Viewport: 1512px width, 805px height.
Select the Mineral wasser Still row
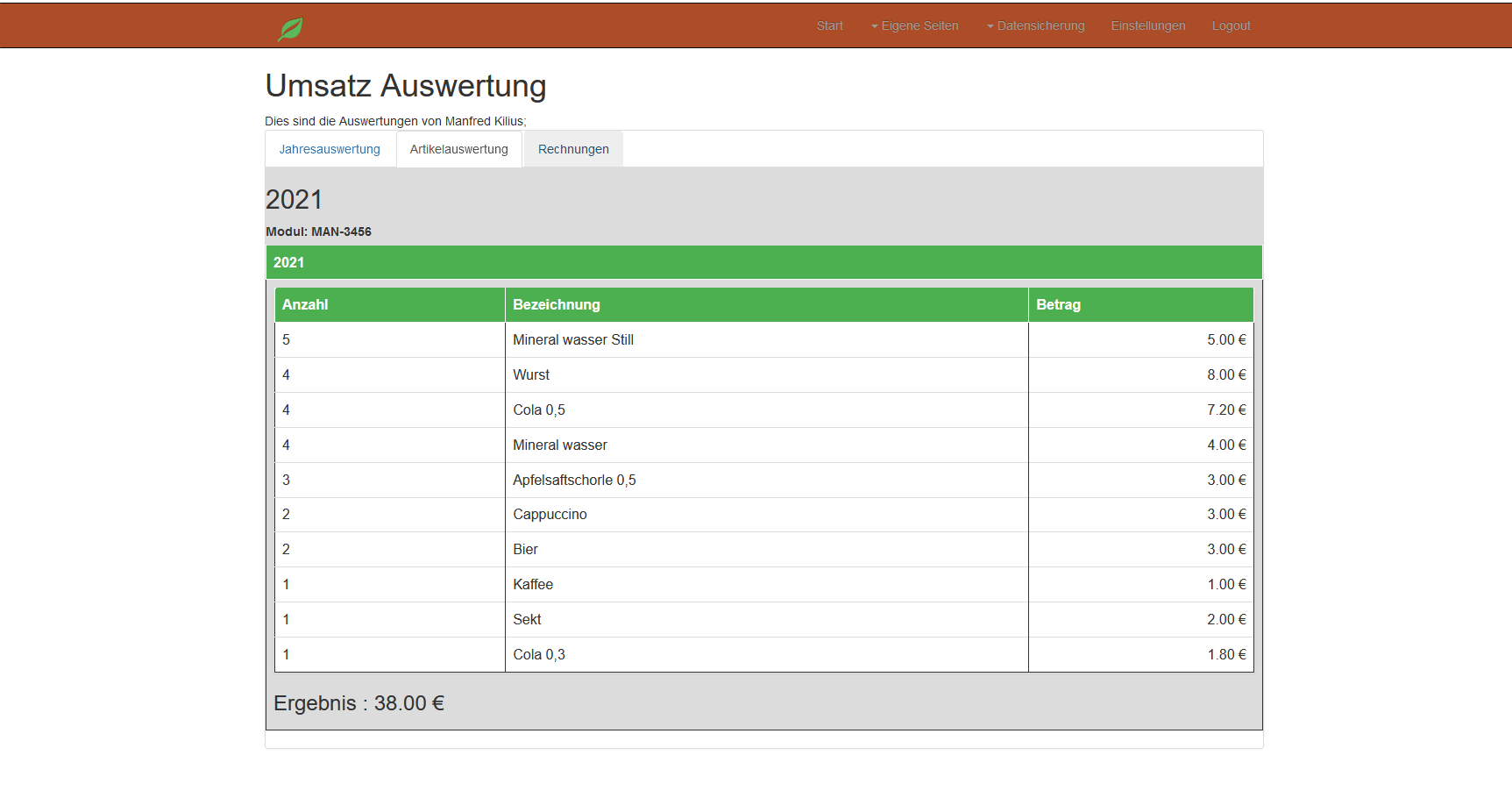click(573, 339)
